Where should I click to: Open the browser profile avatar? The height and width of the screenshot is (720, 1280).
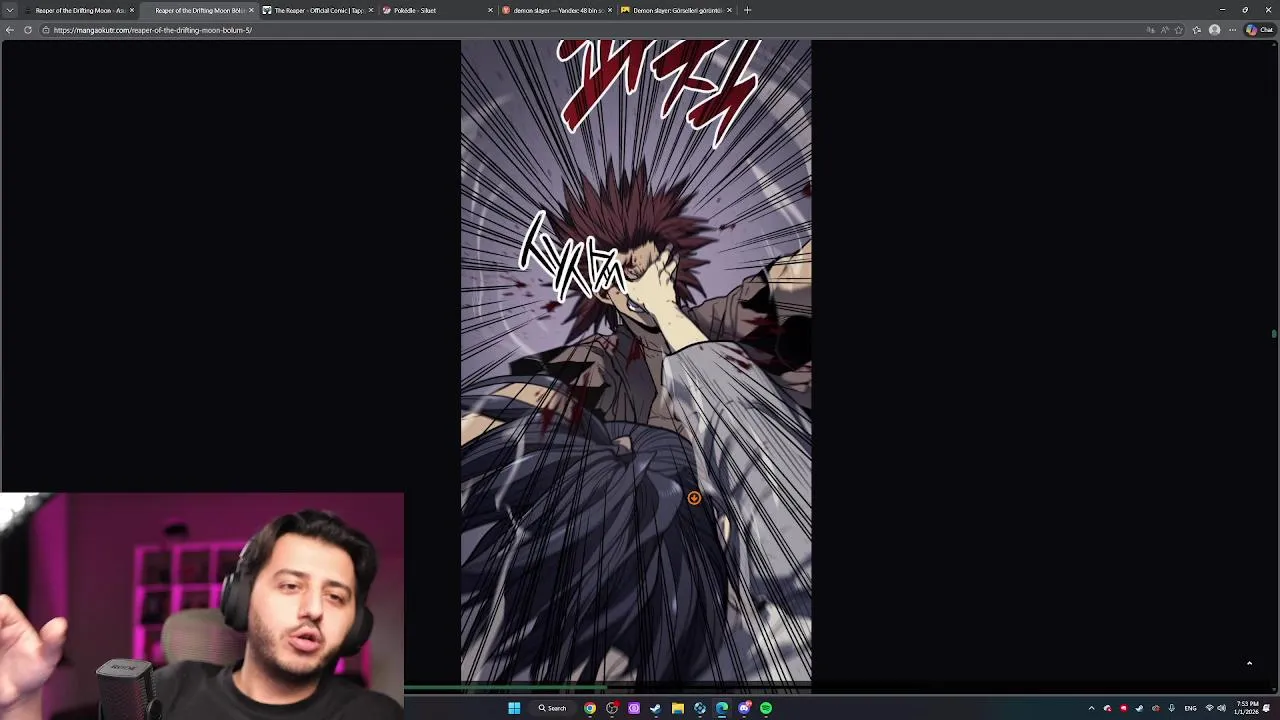(1214, 30)
